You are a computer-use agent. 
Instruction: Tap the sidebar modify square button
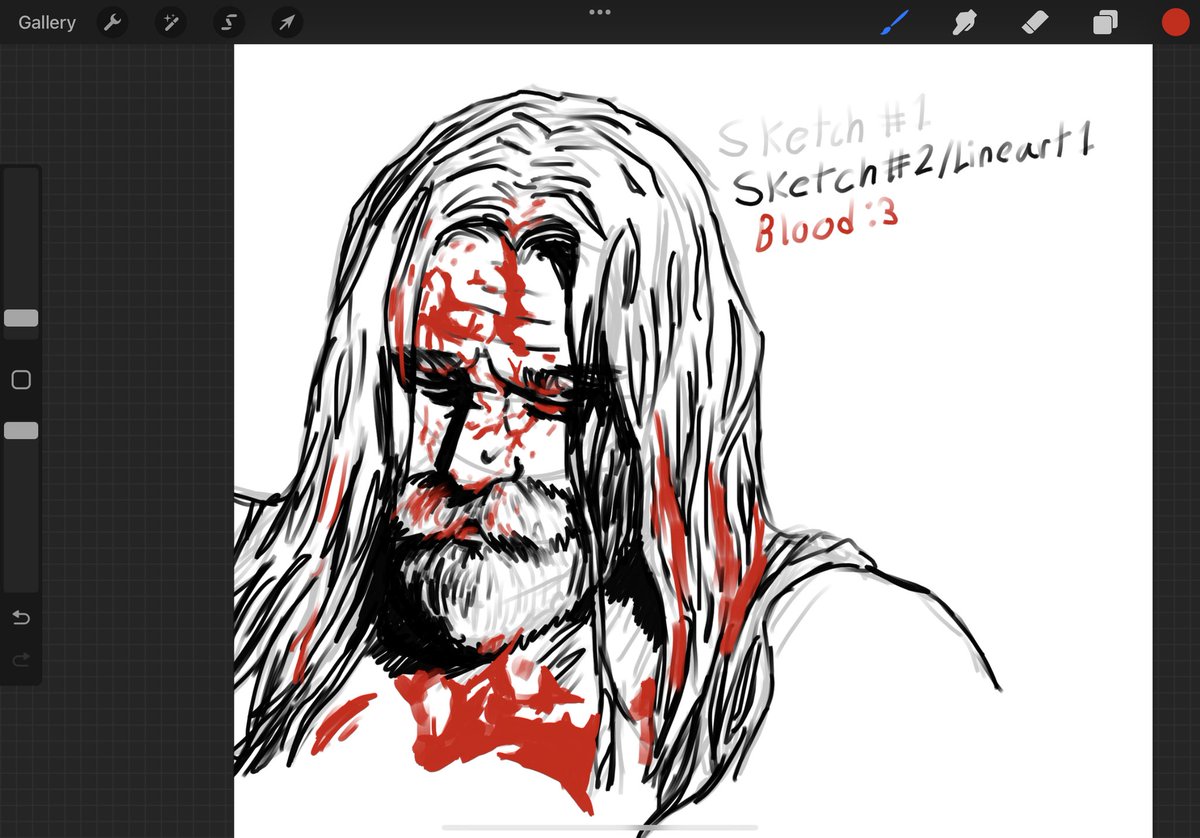tap(21, 380)
